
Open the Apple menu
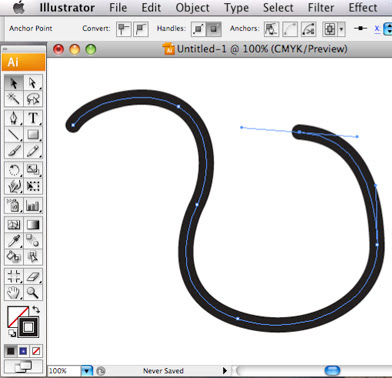19,7
